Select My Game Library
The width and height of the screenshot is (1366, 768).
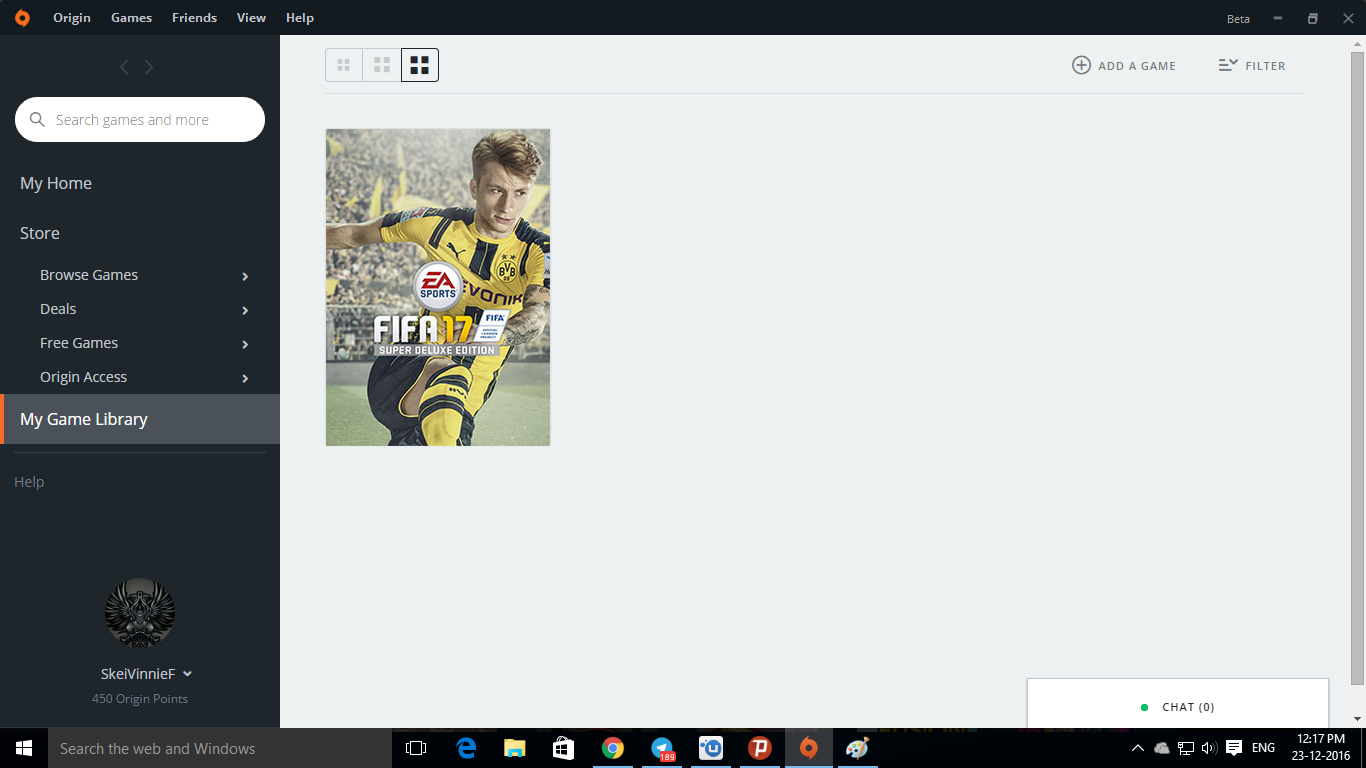[x=140, y=419]
